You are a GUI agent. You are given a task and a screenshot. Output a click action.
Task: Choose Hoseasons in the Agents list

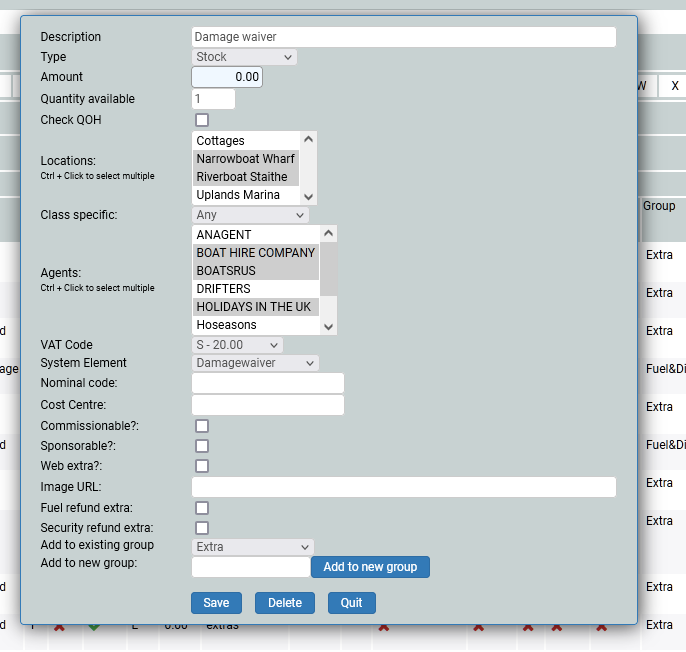pos(255,325)
